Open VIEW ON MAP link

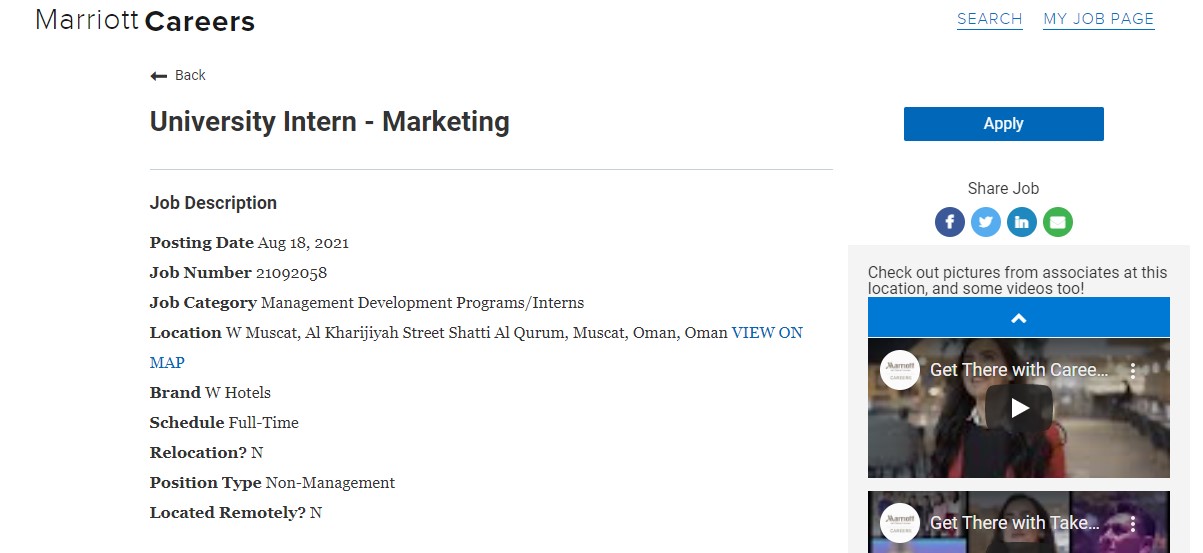click(x=476, y=347)
